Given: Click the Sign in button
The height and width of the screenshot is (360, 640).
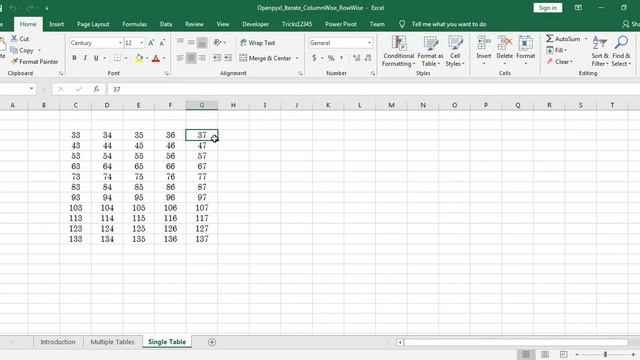Looking at the screenshot, I should (548, 8).
